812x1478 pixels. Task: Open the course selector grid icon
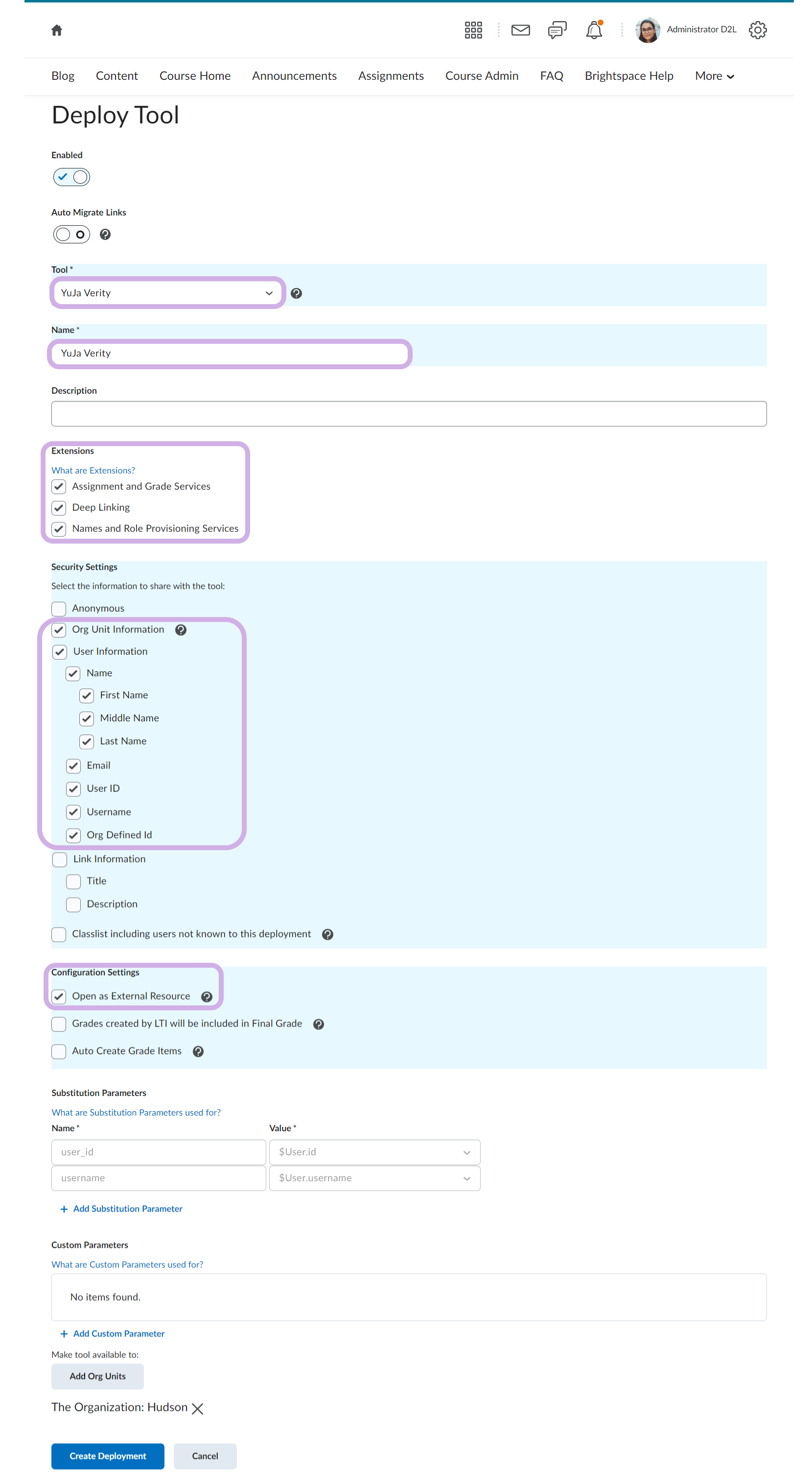(473, 30)
